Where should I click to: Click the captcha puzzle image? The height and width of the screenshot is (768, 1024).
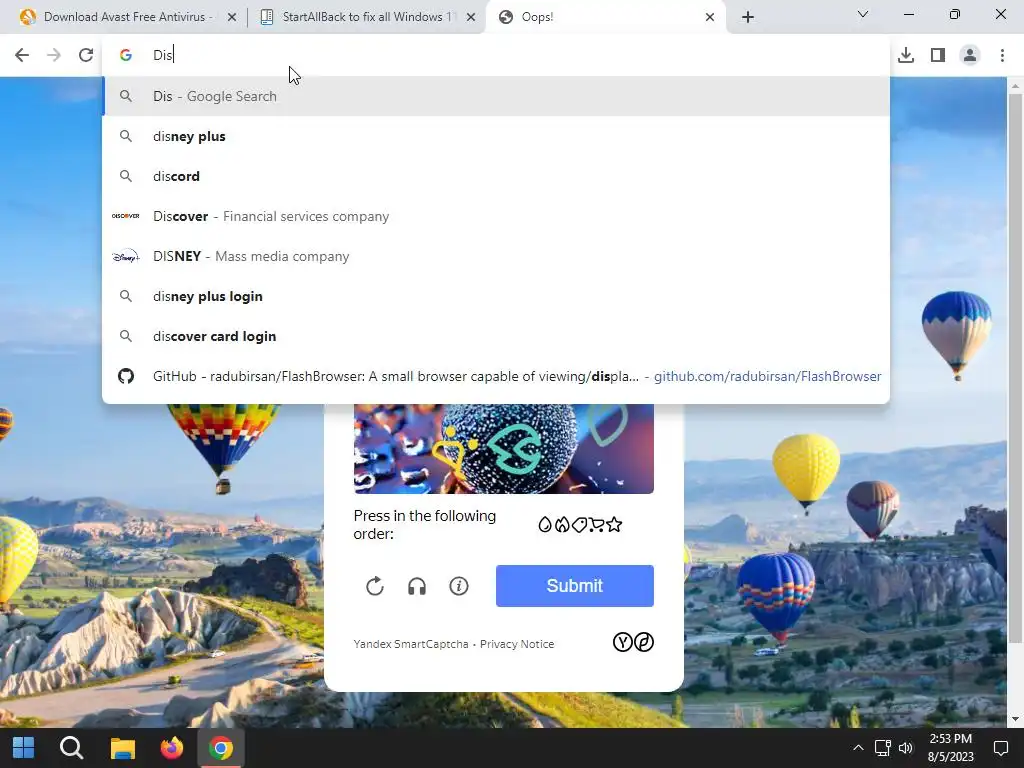(504, 449)
